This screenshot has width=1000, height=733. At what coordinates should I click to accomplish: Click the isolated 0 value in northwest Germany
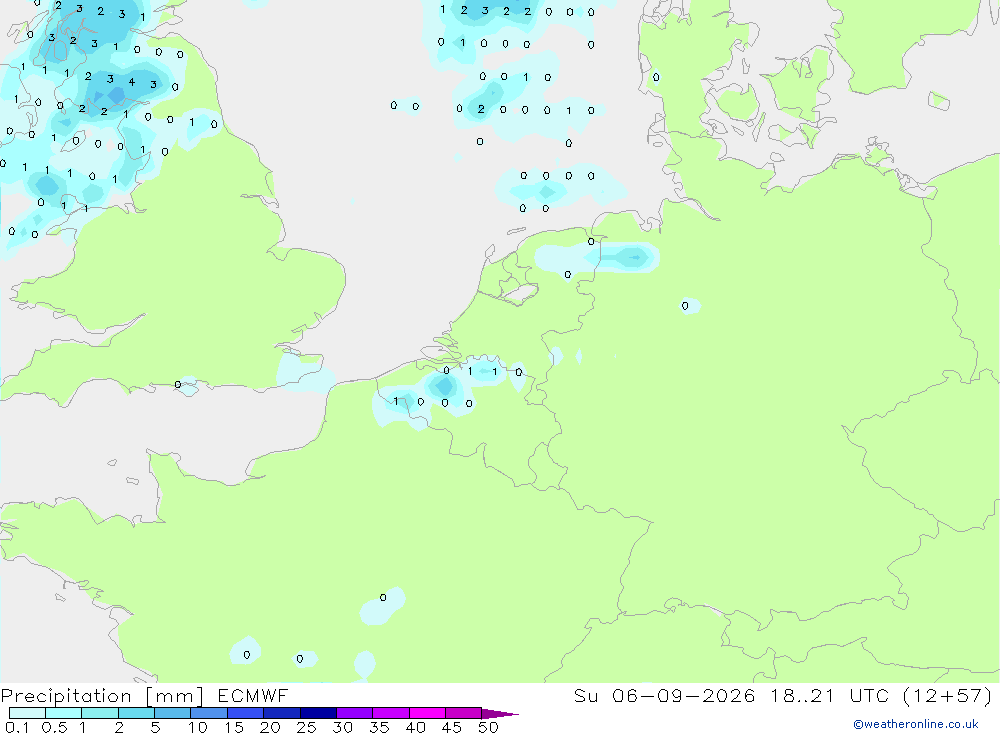685,306
